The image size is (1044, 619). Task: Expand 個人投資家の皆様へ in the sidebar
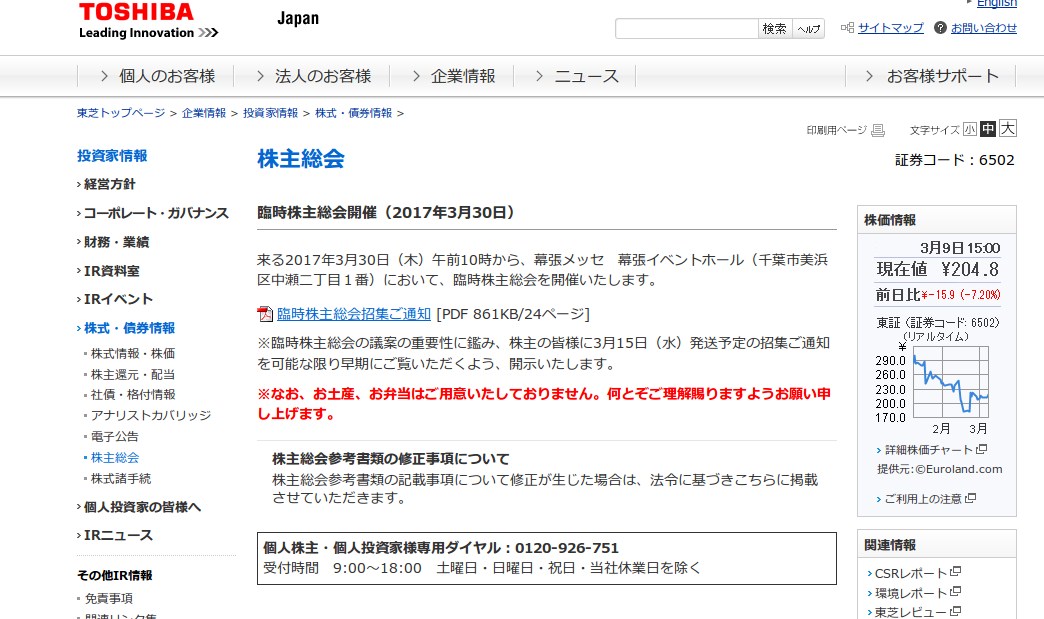point(142,507)
